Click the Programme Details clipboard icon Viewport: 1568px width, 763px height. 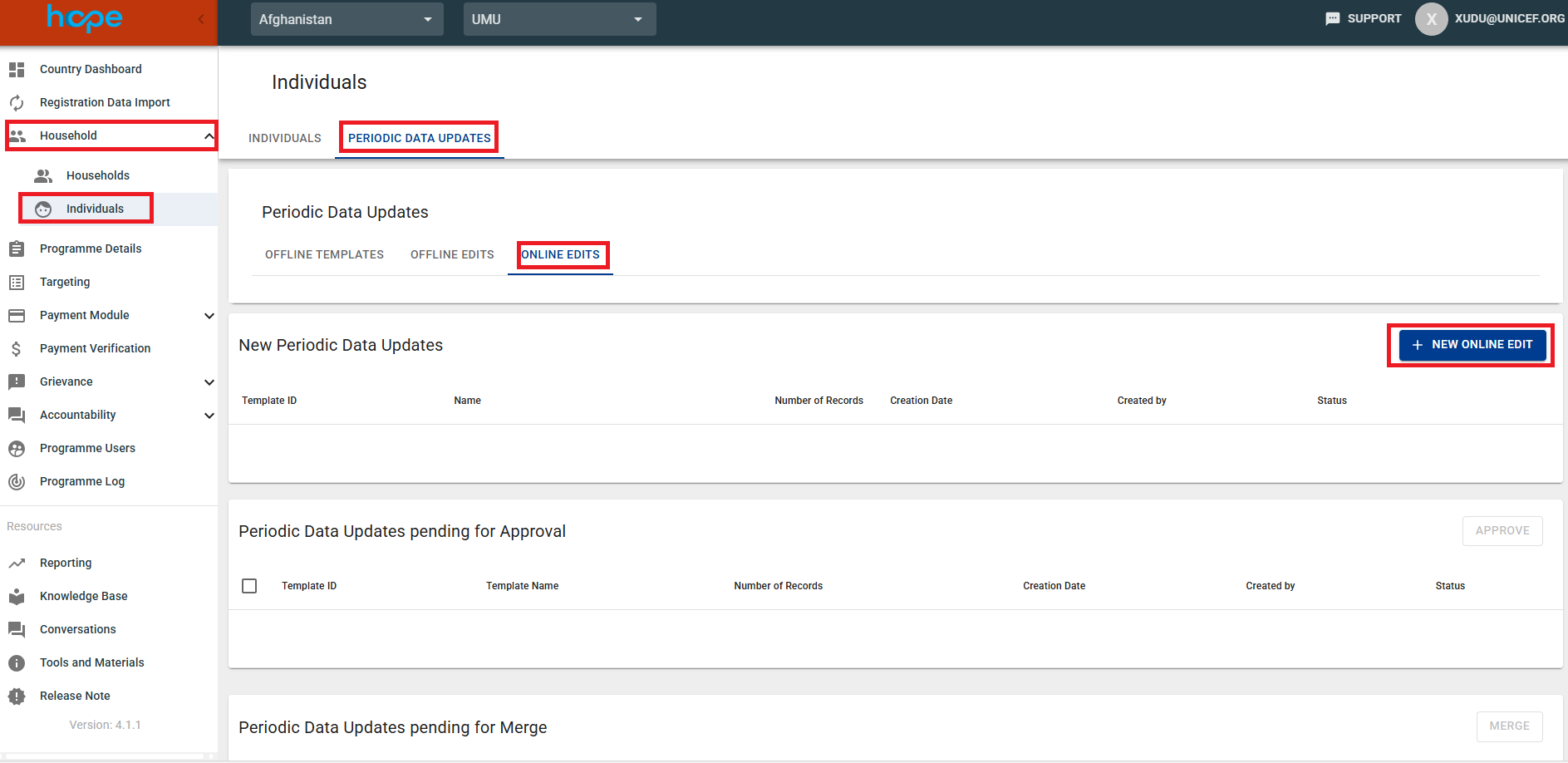tap(17, 249)
